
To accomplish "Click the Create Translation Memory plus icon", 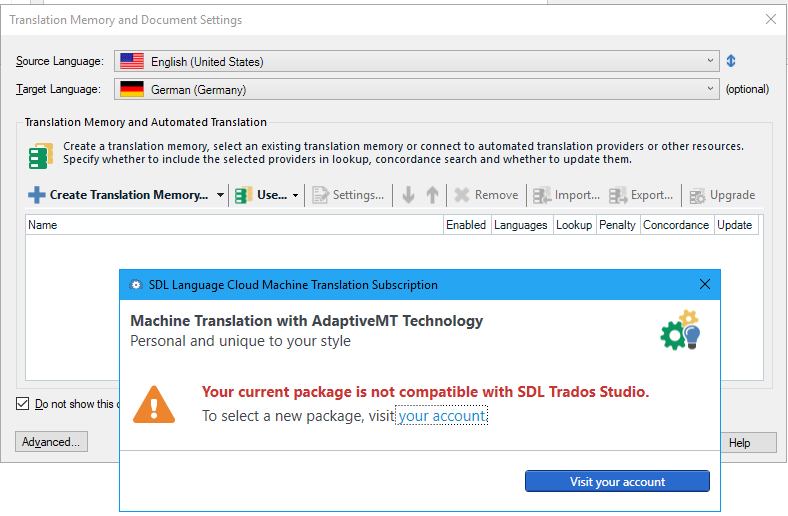I will (37, 195).
